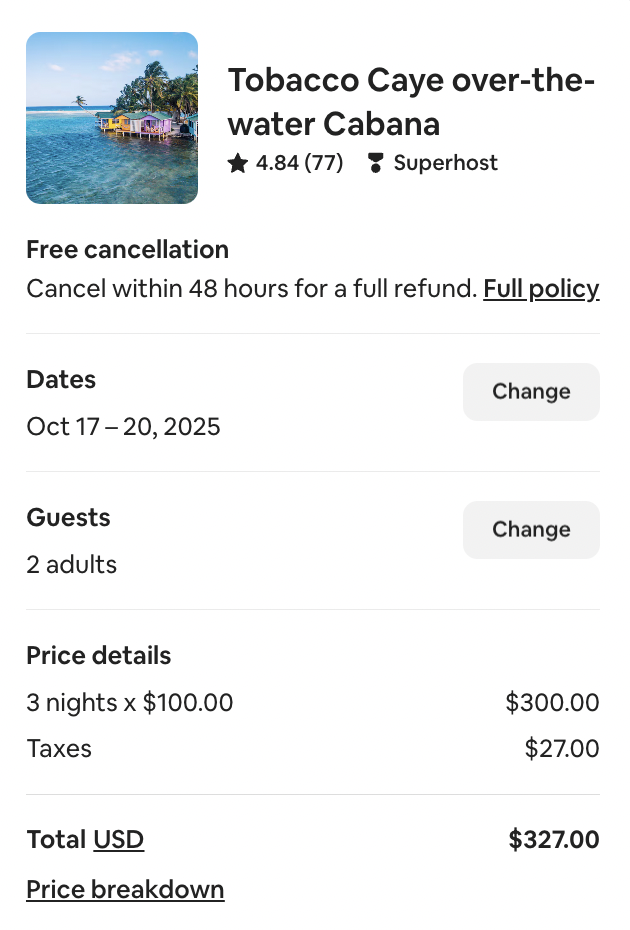The height and width of the screenshot is (930, 630).
Task: Click the 3 nights x $100.00 line
Action: coord(130,703)
